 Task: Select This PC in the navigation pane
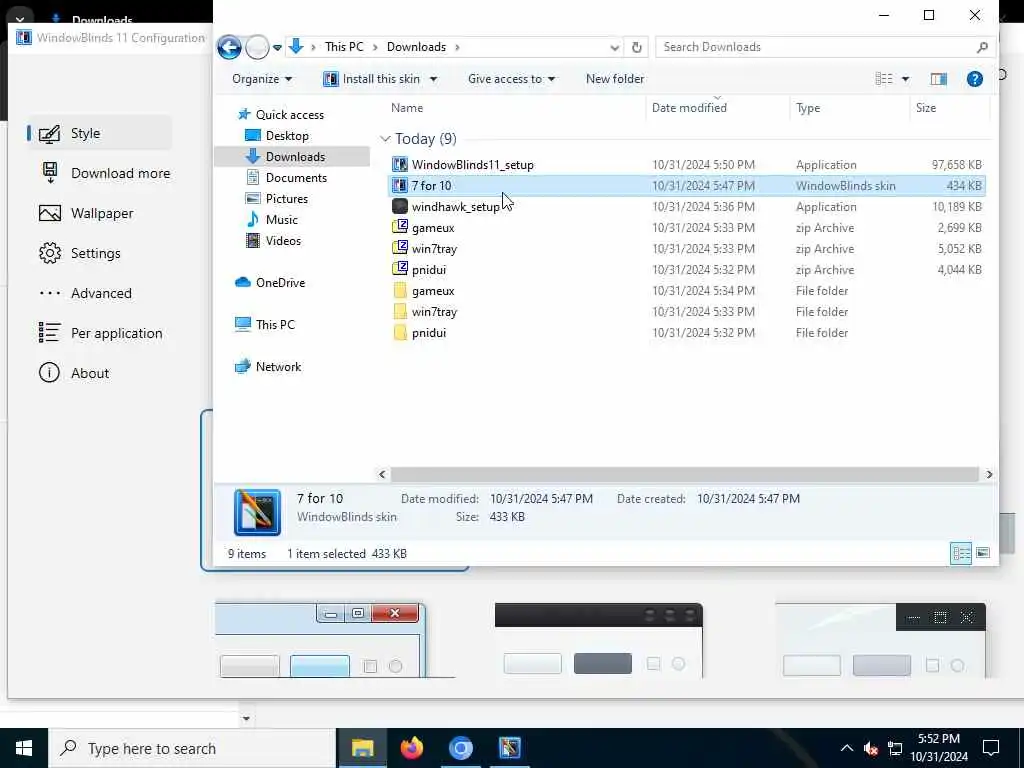(275, 325)
